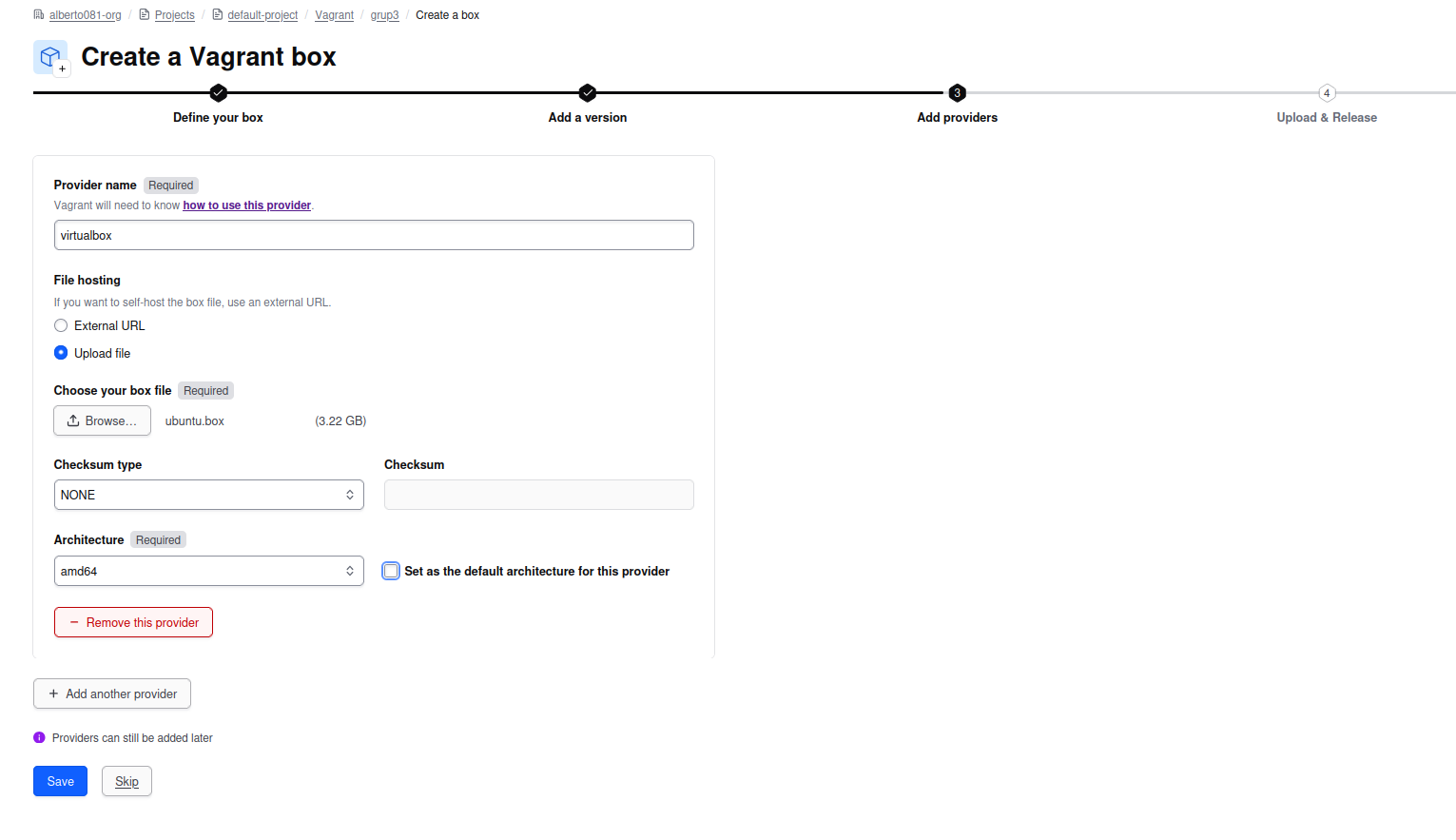Skip adding providers
Viewport: 1456px width, 840px height.
126,781
